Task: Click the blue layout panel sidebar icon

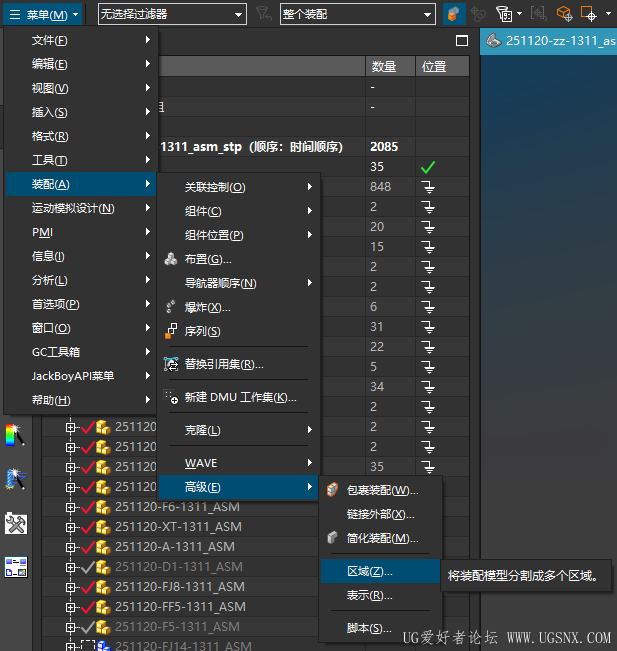Action: 16,567
